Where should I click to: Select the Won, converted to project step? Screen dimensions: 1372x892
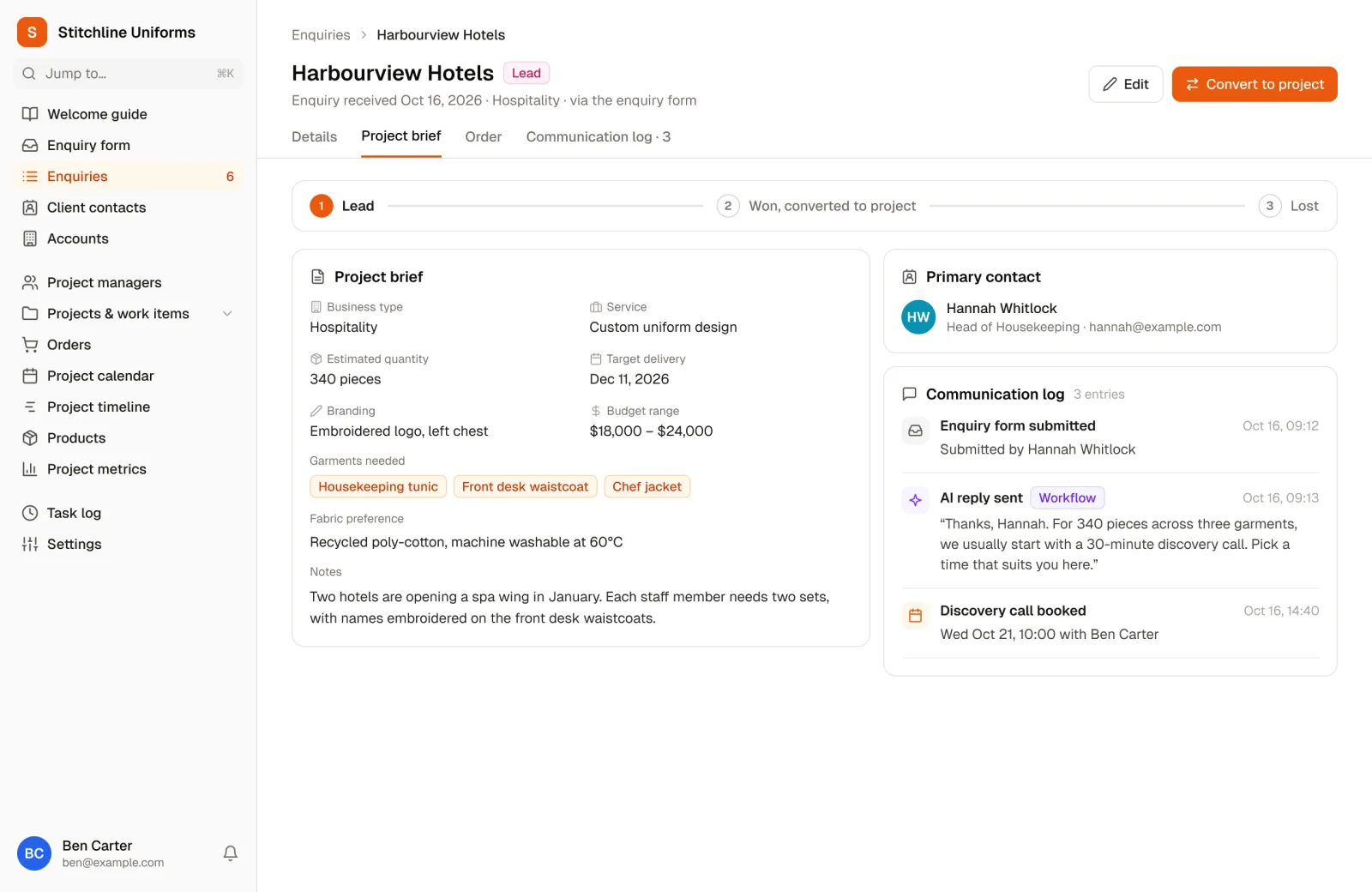tap(816, 206)
